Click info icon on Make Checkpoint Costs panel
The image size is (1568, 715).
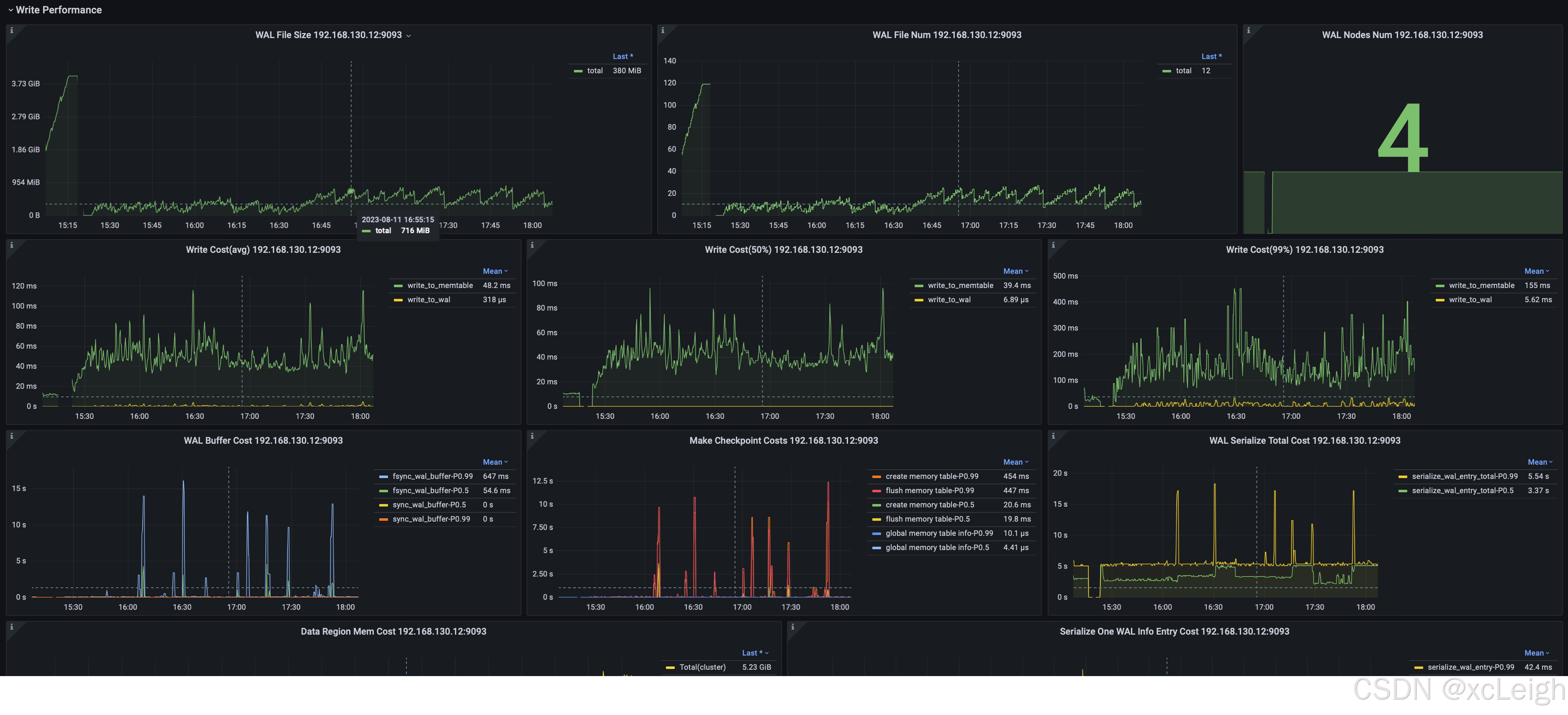(532, 436)
